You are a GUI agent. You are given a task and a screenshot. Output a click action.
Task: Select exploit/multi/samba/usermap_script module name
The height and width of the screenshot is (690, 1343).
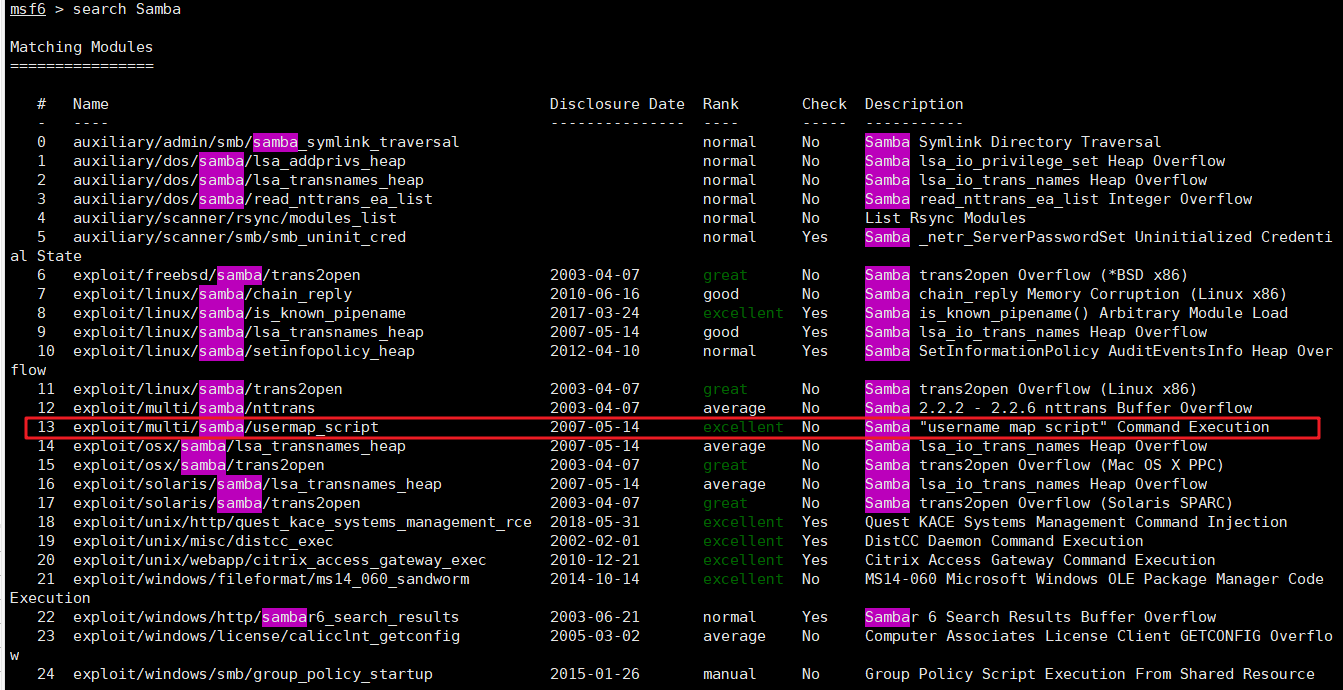pos(226,427)
